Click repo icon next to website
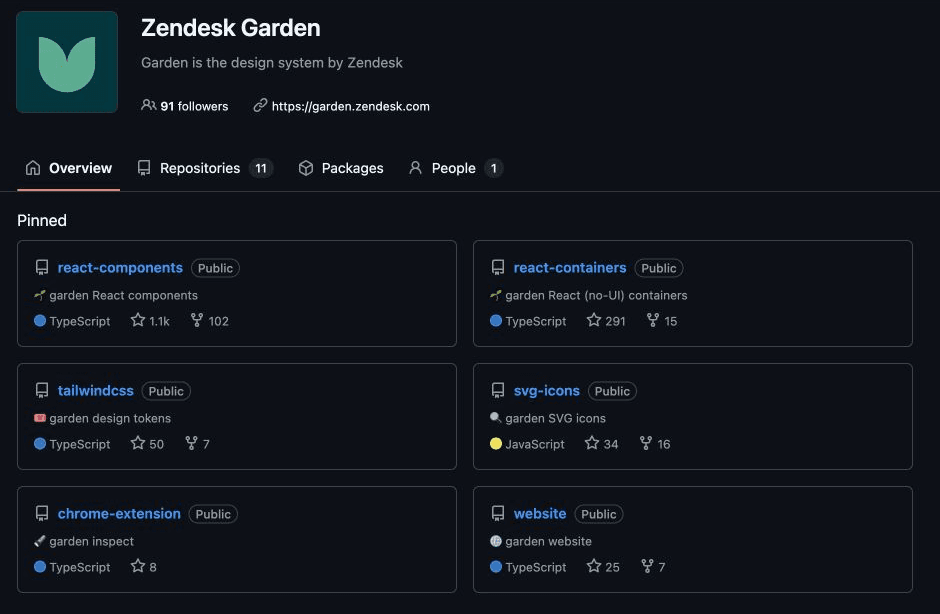The image size is (940, 614). [x=498, y=513]
